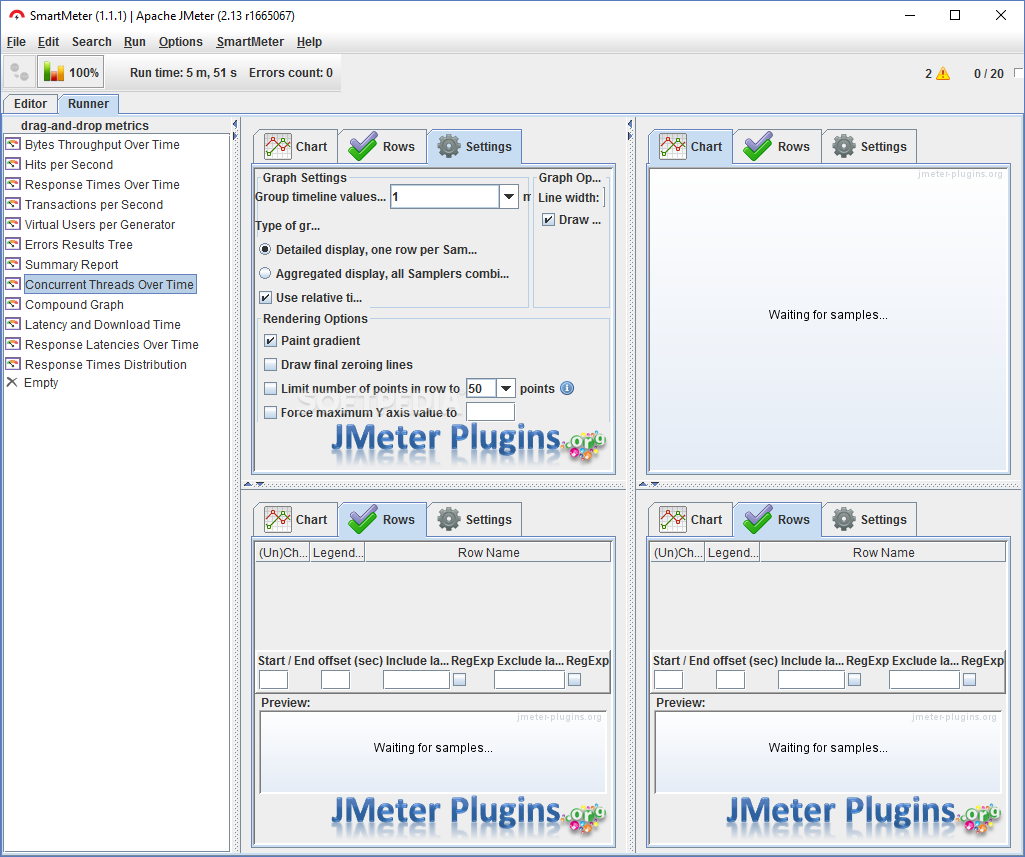Image resolution: width=1025 pixels, height=857 pixels.
Task: Click the blue info icon next to points
Action: [567, 388]
